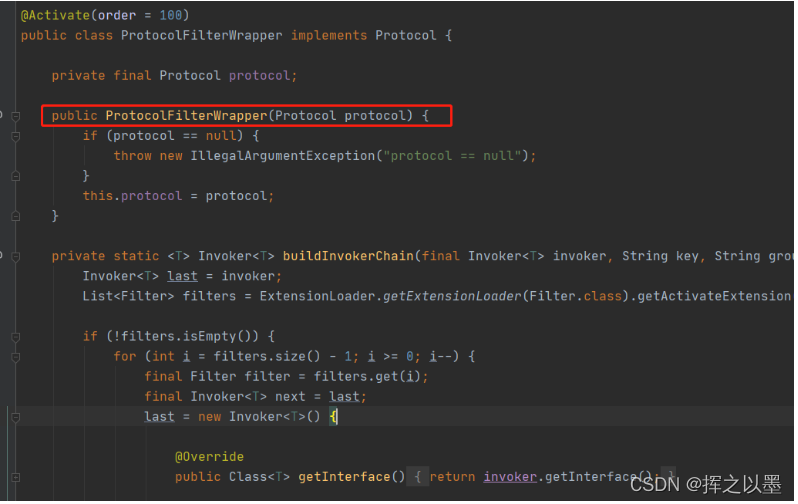798x504 pixels.
Task: Click 'getInterface()' method name after 'public Class<T>'
Action: [x=352, y=478]
